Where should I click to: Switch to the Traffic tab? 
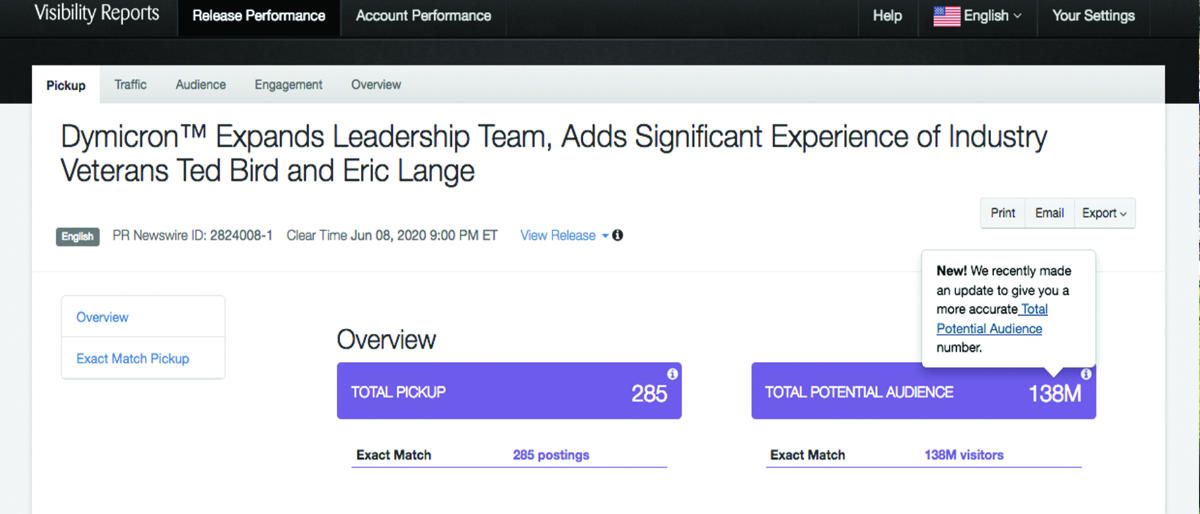(x=130, y=85)
